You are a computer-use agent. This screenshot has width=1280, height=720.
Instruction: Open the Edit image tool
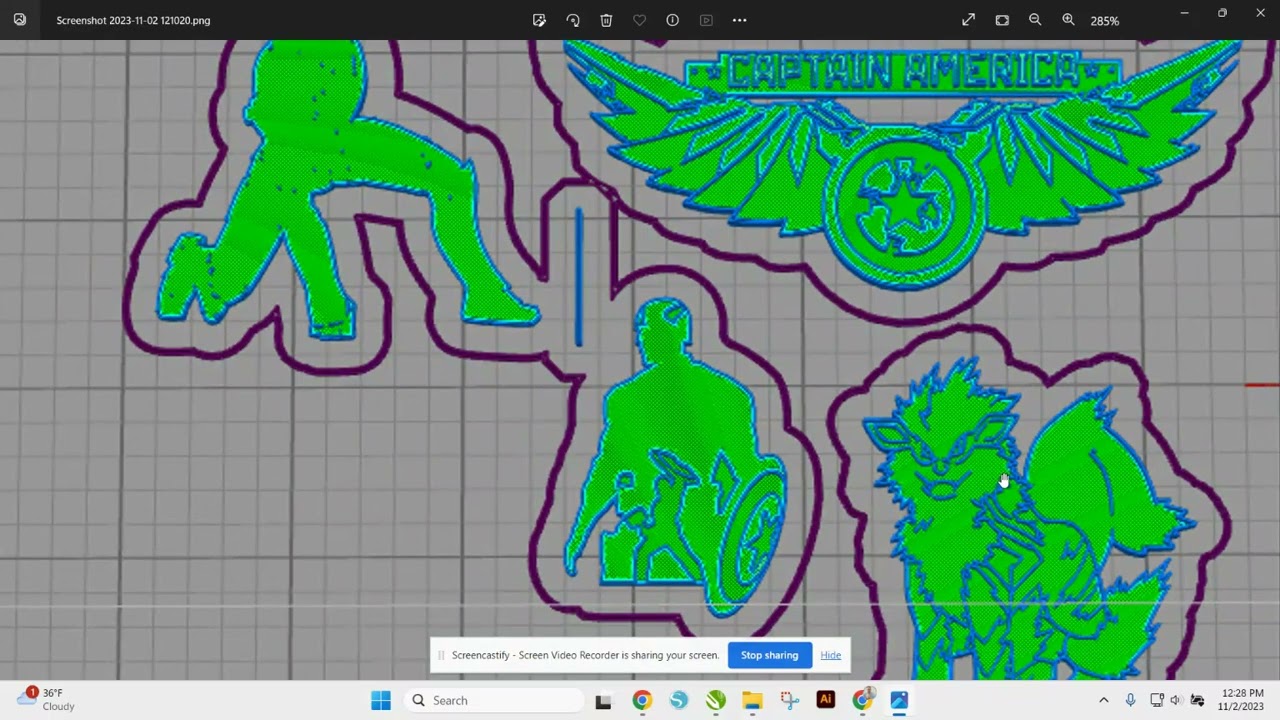pos(539,20)
